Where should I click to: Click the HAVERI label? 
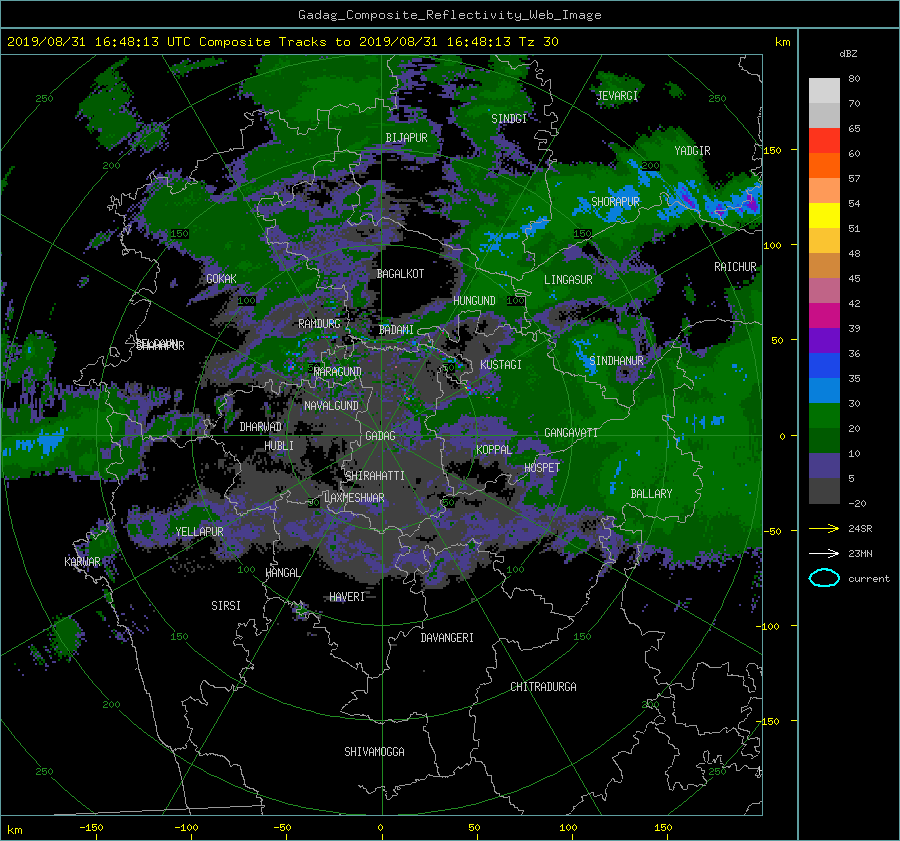[x=347, y=597]
